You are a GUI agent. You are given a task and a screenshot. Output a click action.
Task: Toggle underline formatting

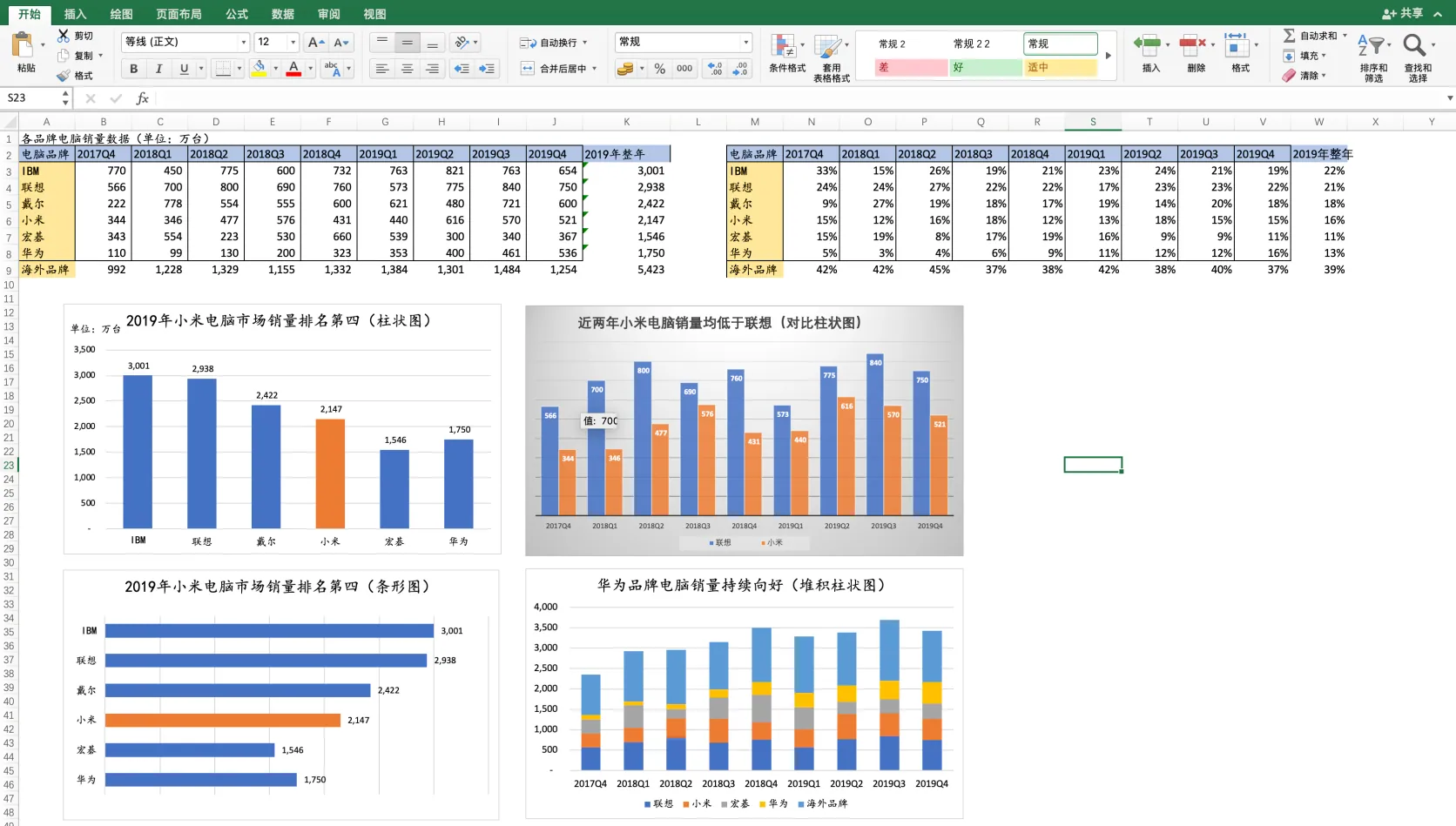tap(184, 68)
